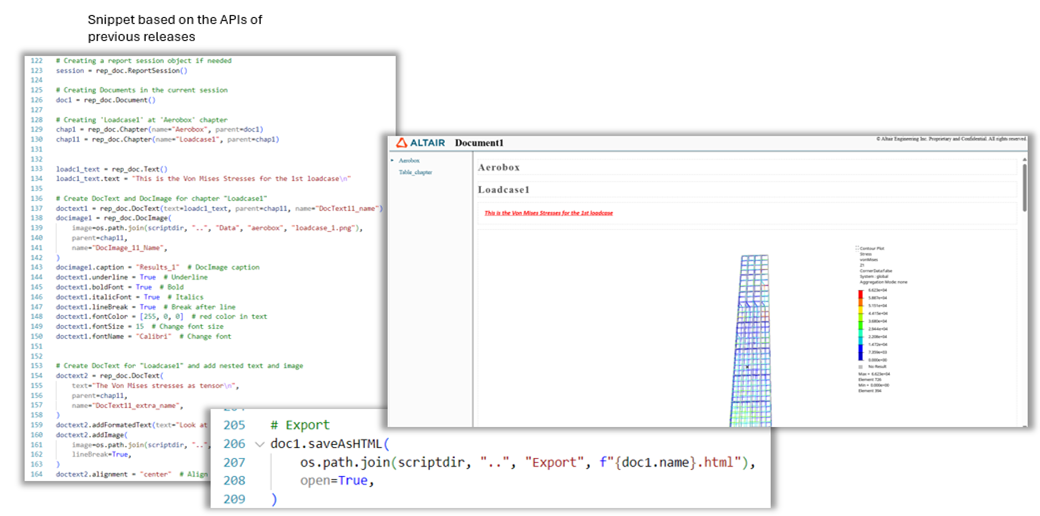Click the open=True argument in export snippet

[x=333, y=479]
